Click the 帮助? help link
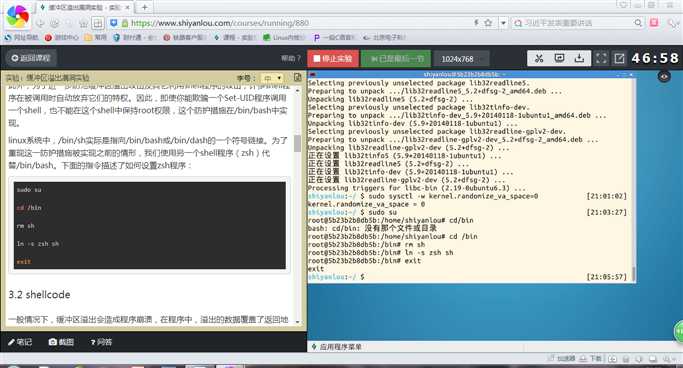 [x=291, y=58]
